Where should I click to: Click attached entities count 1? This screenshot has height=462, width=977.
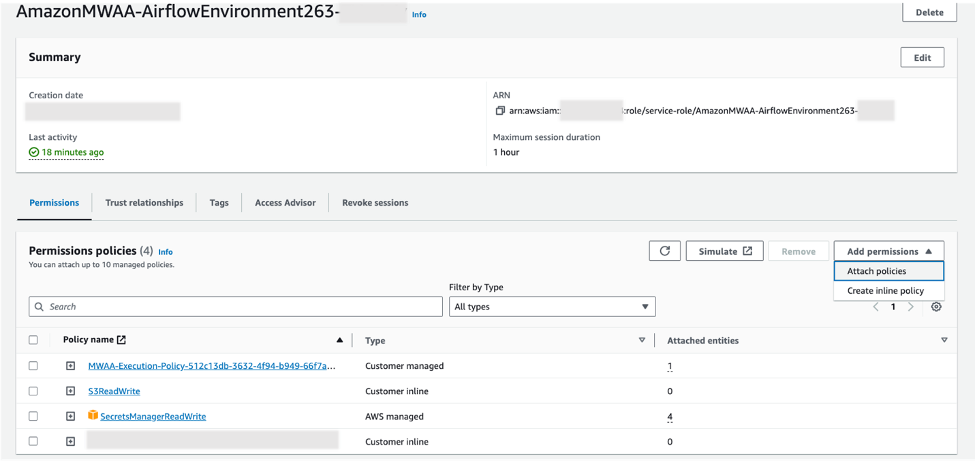click(670, 366)
